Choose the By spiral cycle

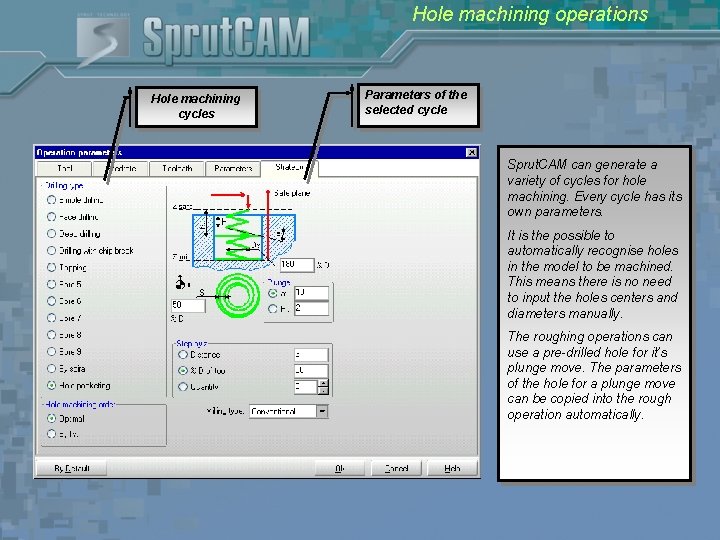pyautogui.click(x=51, y=368)
